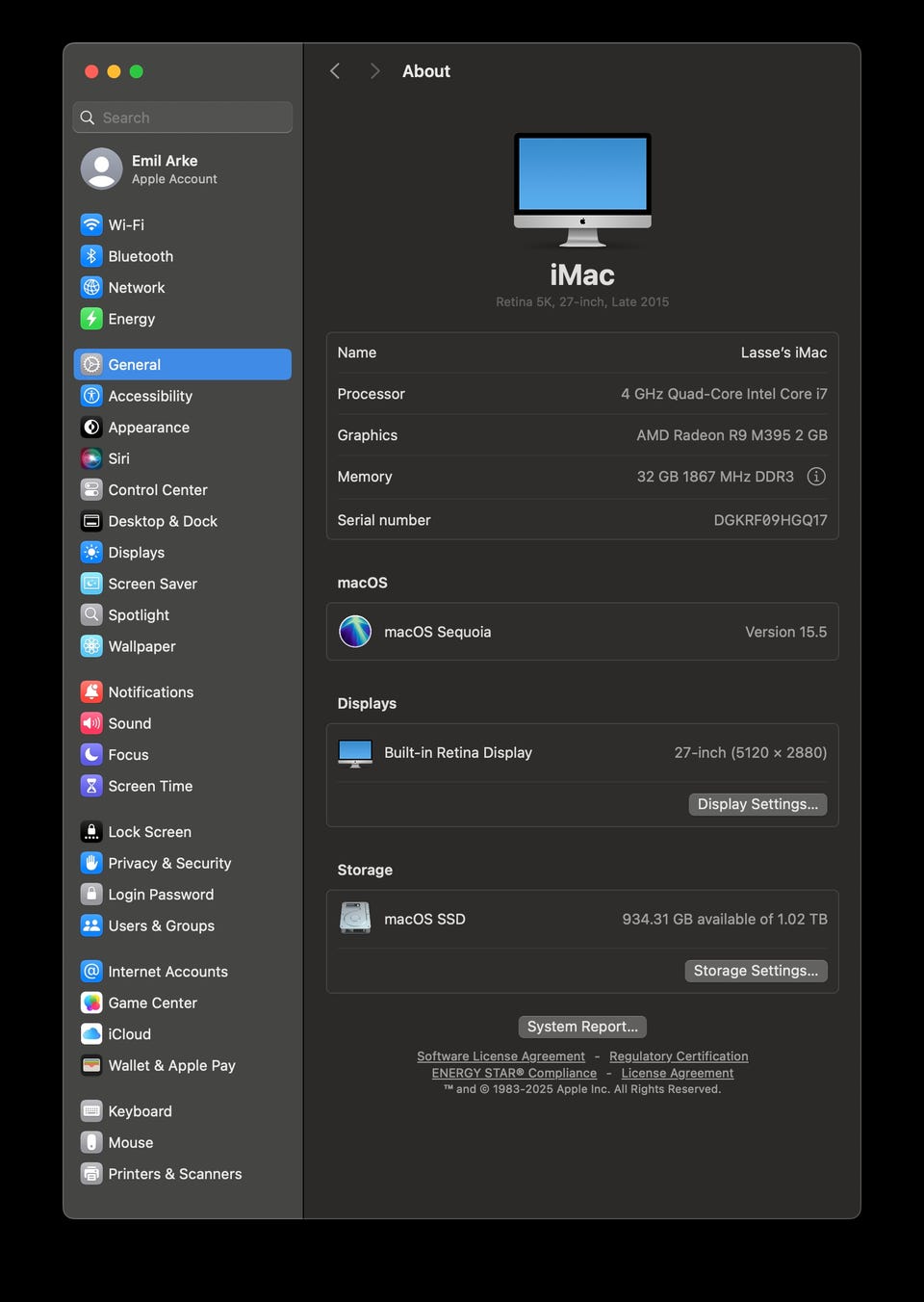Click the Retina 5K, 27-inch, Late 2015 subtitle

[582, 301]
